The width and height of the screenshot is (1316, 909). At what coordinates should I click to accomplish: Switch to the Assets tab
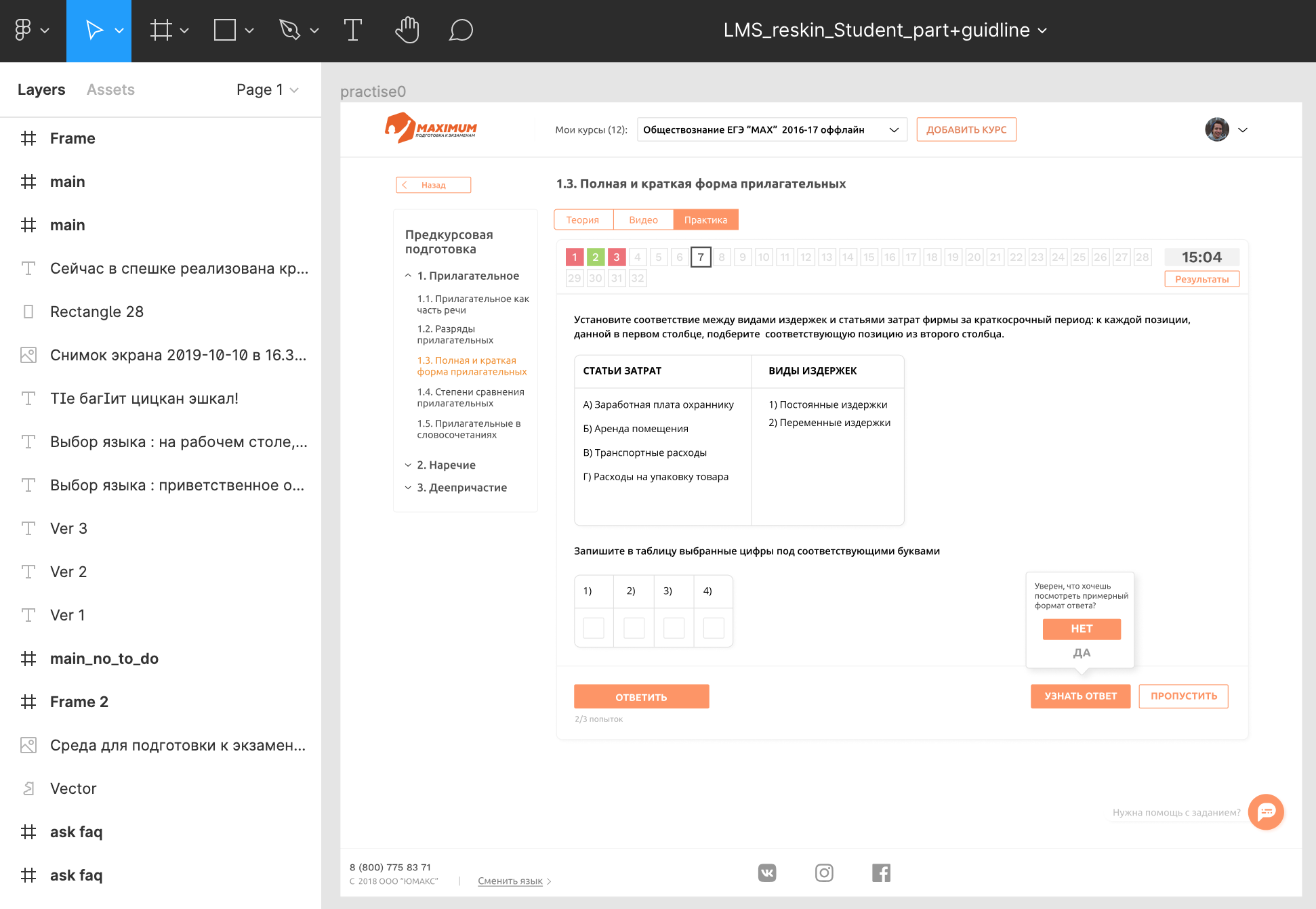110,90
